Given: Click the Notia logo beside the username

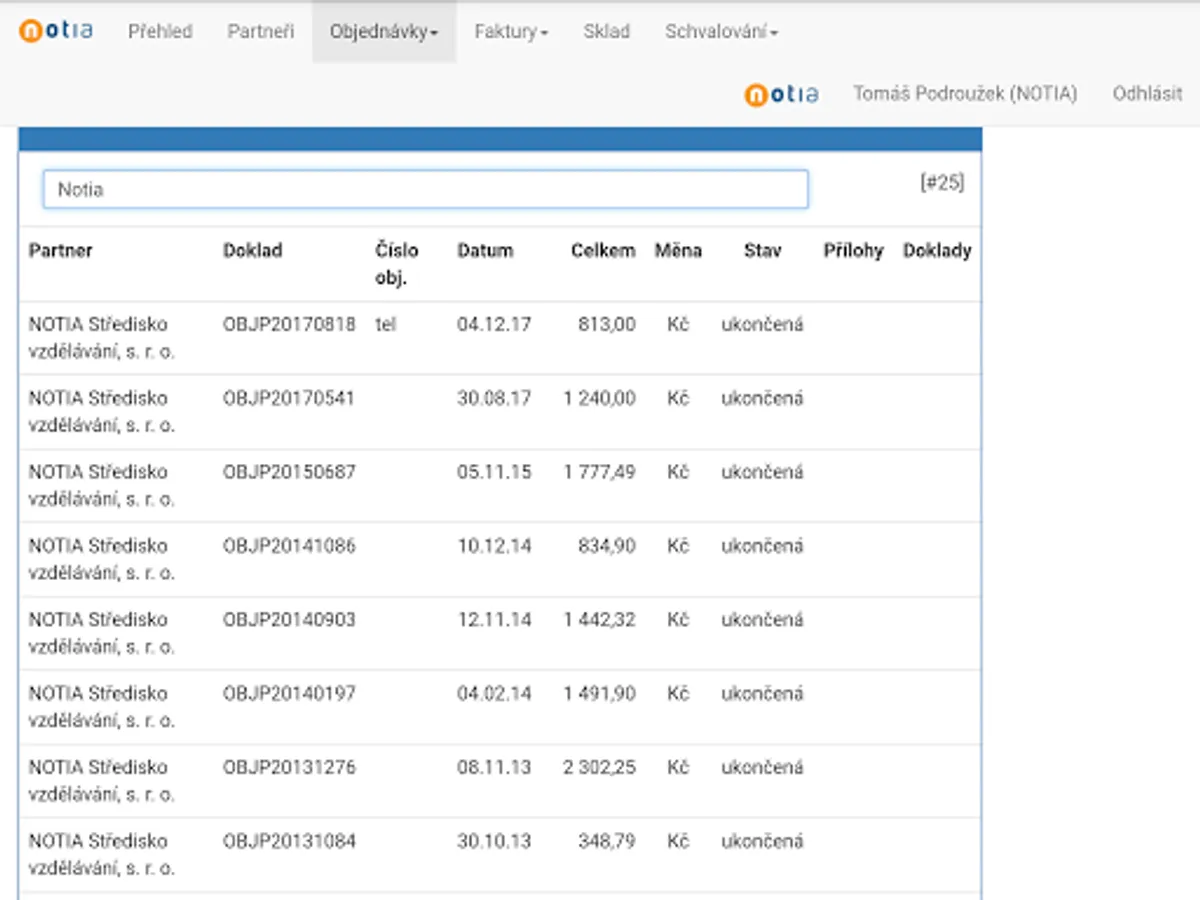Looking at the screenshot, I should click(x=781, y=93).
